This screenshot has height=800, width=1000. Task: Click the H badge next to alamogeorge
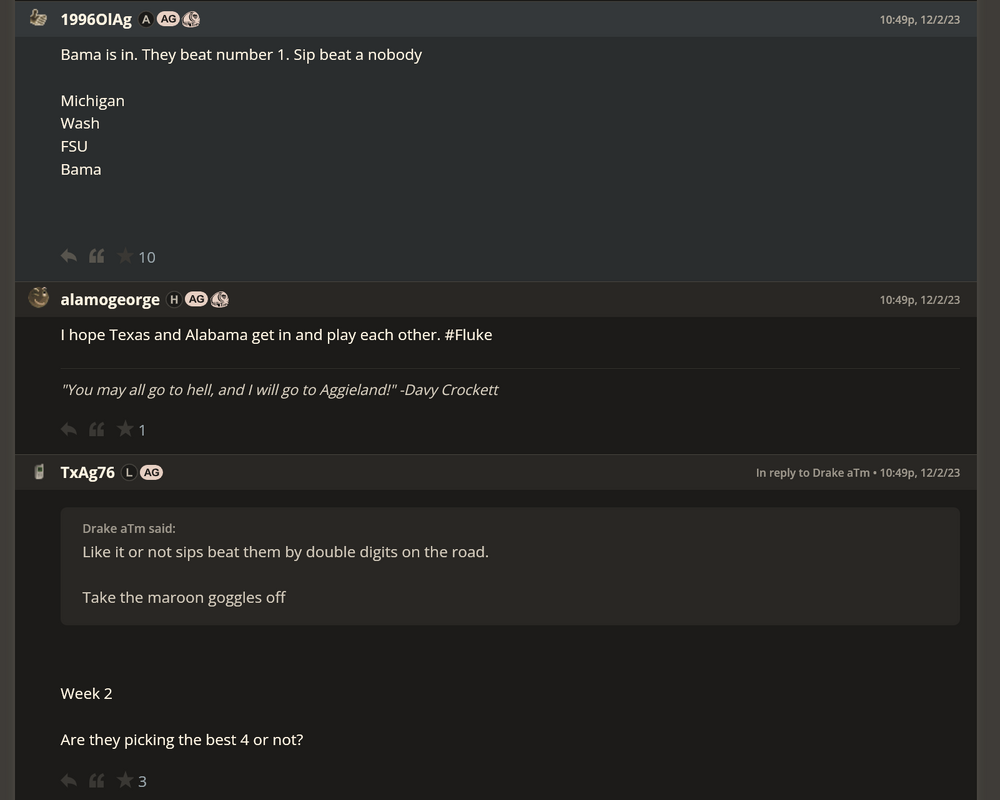tap(174, 299)
